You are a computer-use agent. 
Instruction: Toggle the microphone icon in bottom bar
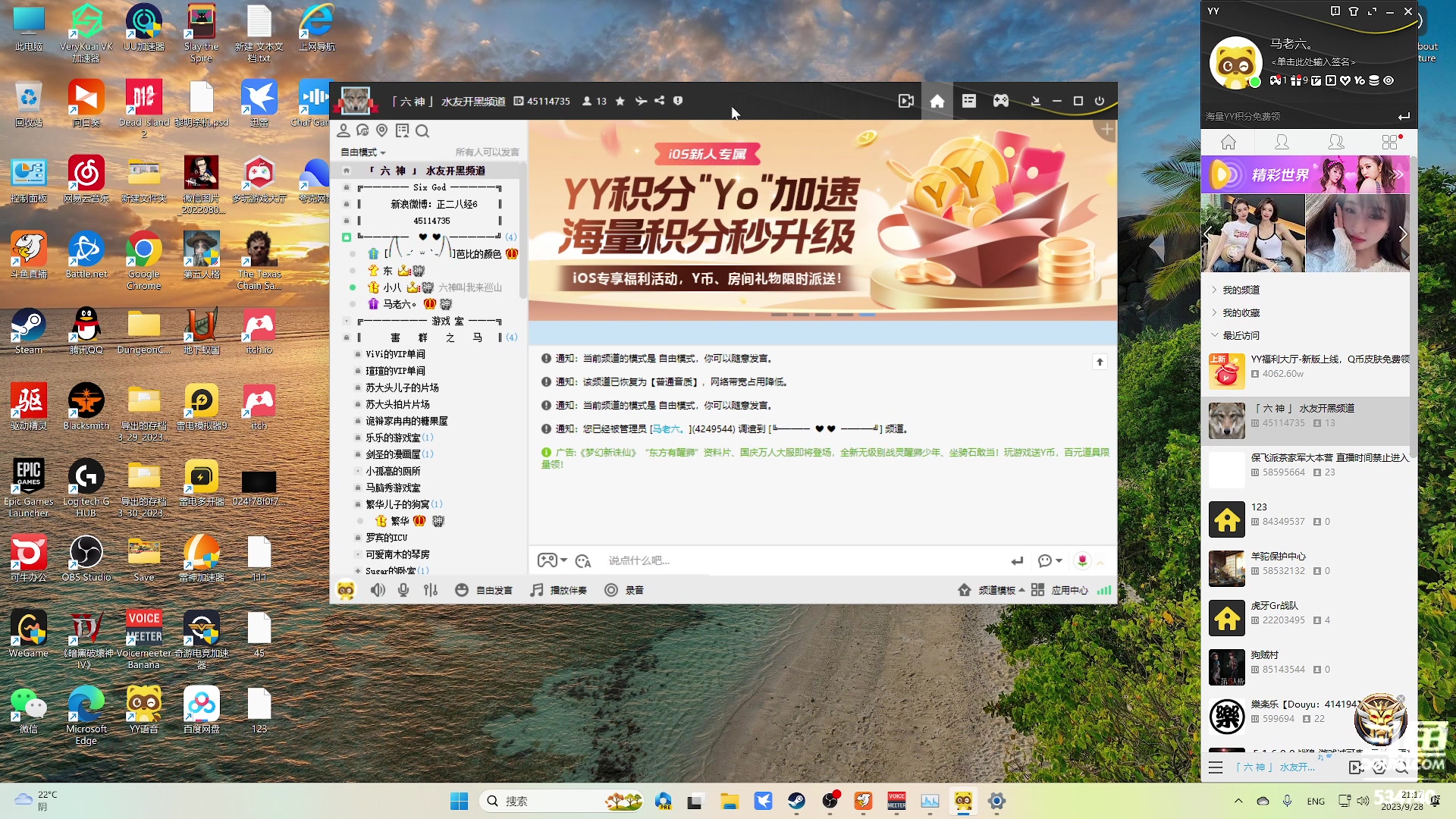[403, 590]
